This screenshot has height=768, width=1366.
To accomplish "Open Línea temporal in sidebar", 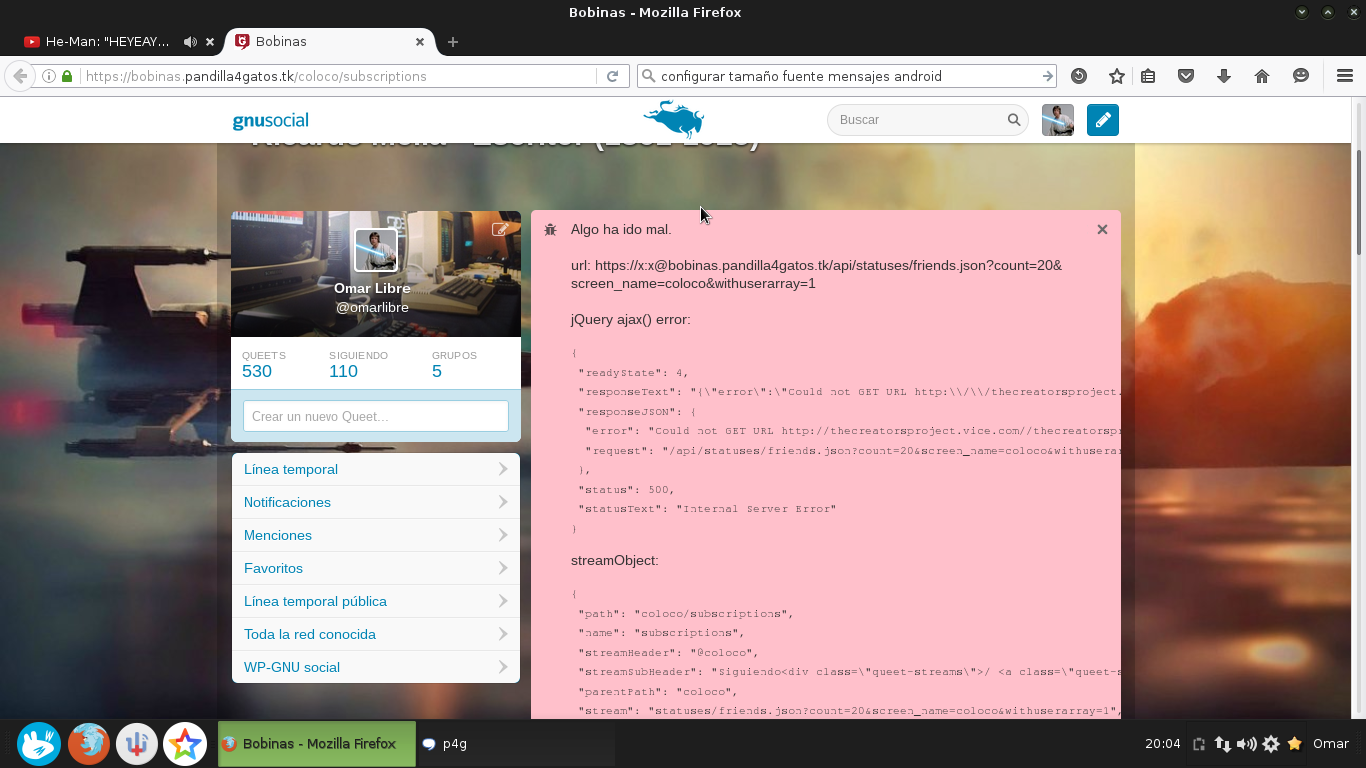I will pyautogui.click(x=376, y=469).
